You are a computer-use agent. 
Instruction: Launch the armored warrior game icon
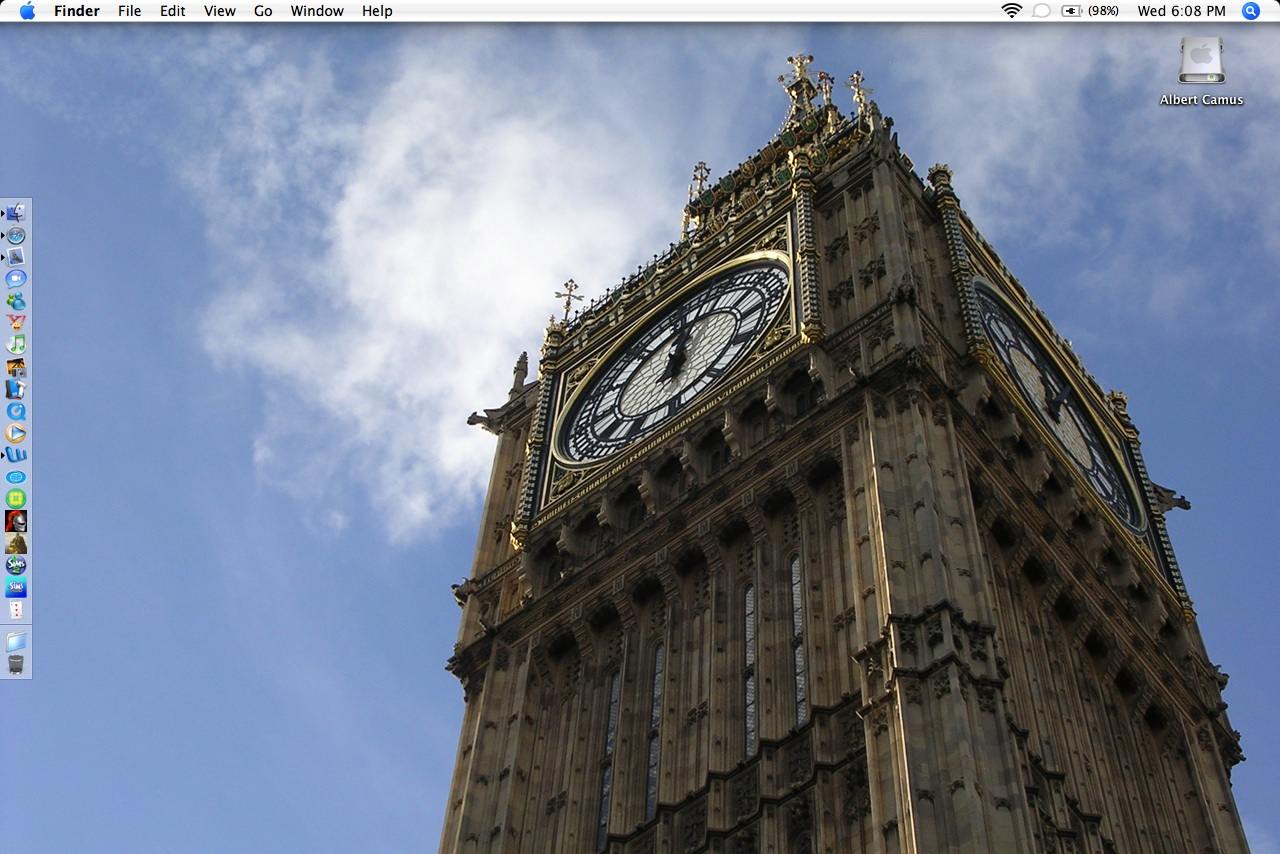click(x=16, y=543)
